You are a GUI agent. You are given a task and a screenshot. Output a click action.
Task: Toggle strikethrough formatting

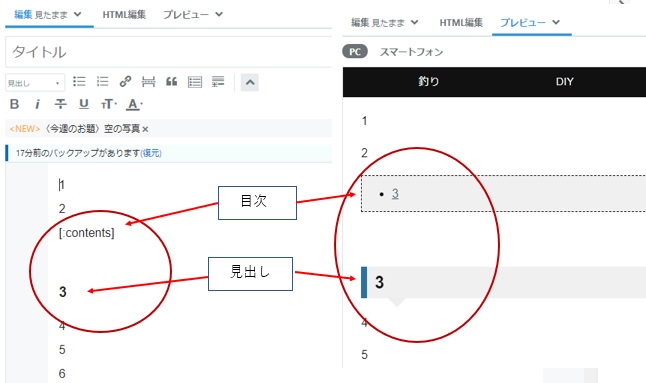(x=61, y=104)
